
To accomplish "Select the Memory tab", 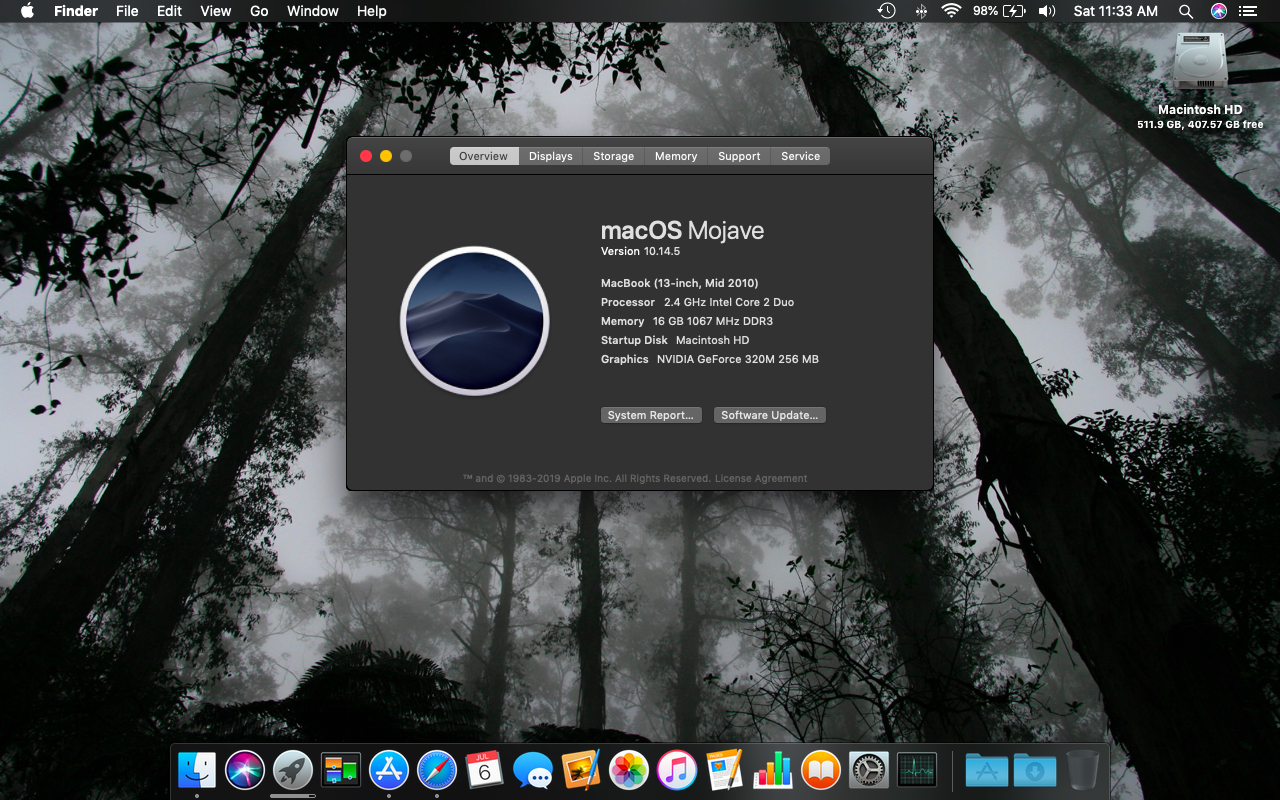I will point(676,156).
